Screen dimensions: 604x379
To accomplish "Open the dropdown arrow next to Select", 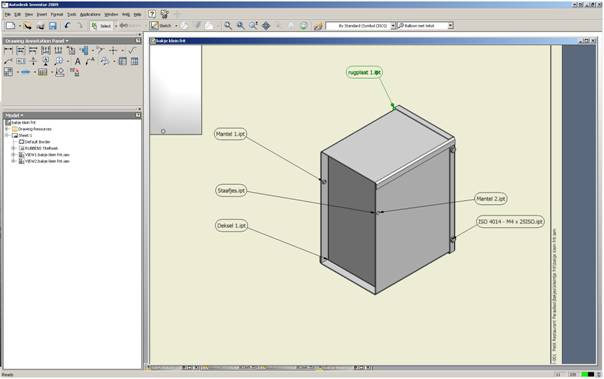I will [x=116, y=26].
